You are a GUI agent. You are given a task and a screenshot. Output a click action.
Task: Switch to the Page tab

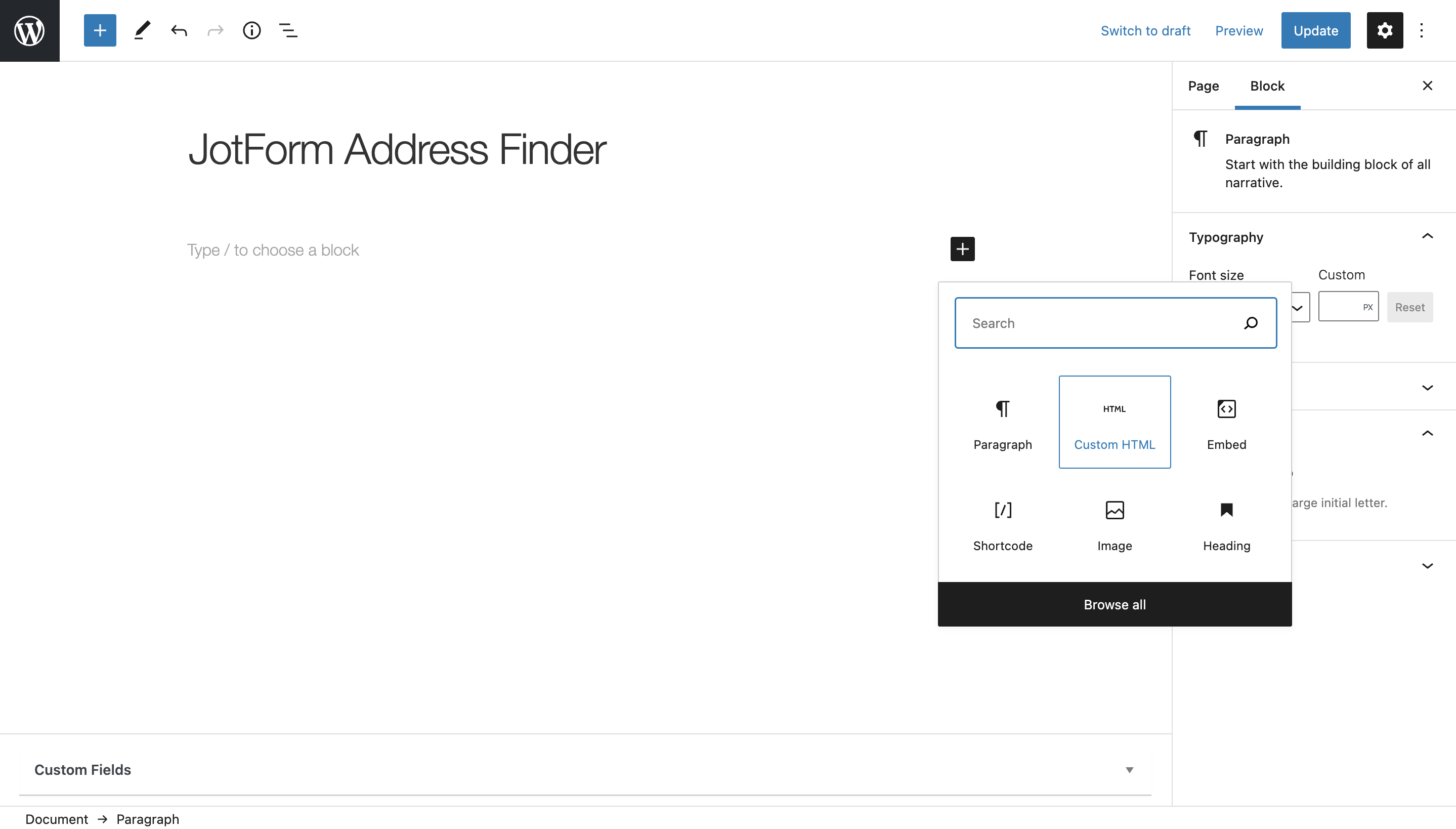[x=1203, y=86]
